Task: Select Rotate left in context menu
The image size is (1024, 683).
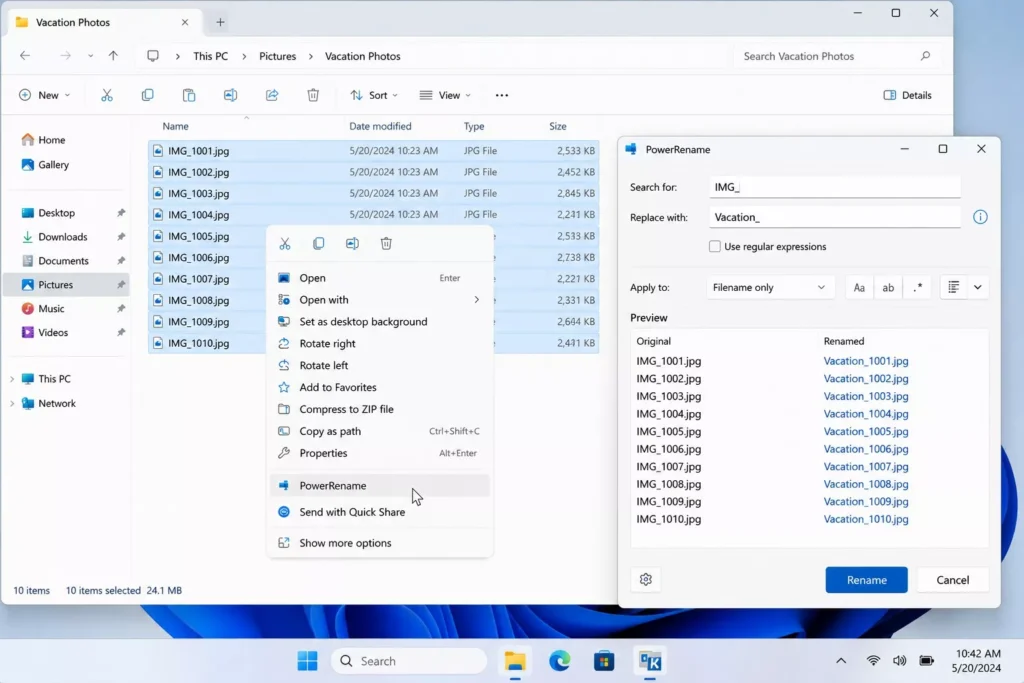Action: click(379, 366)
